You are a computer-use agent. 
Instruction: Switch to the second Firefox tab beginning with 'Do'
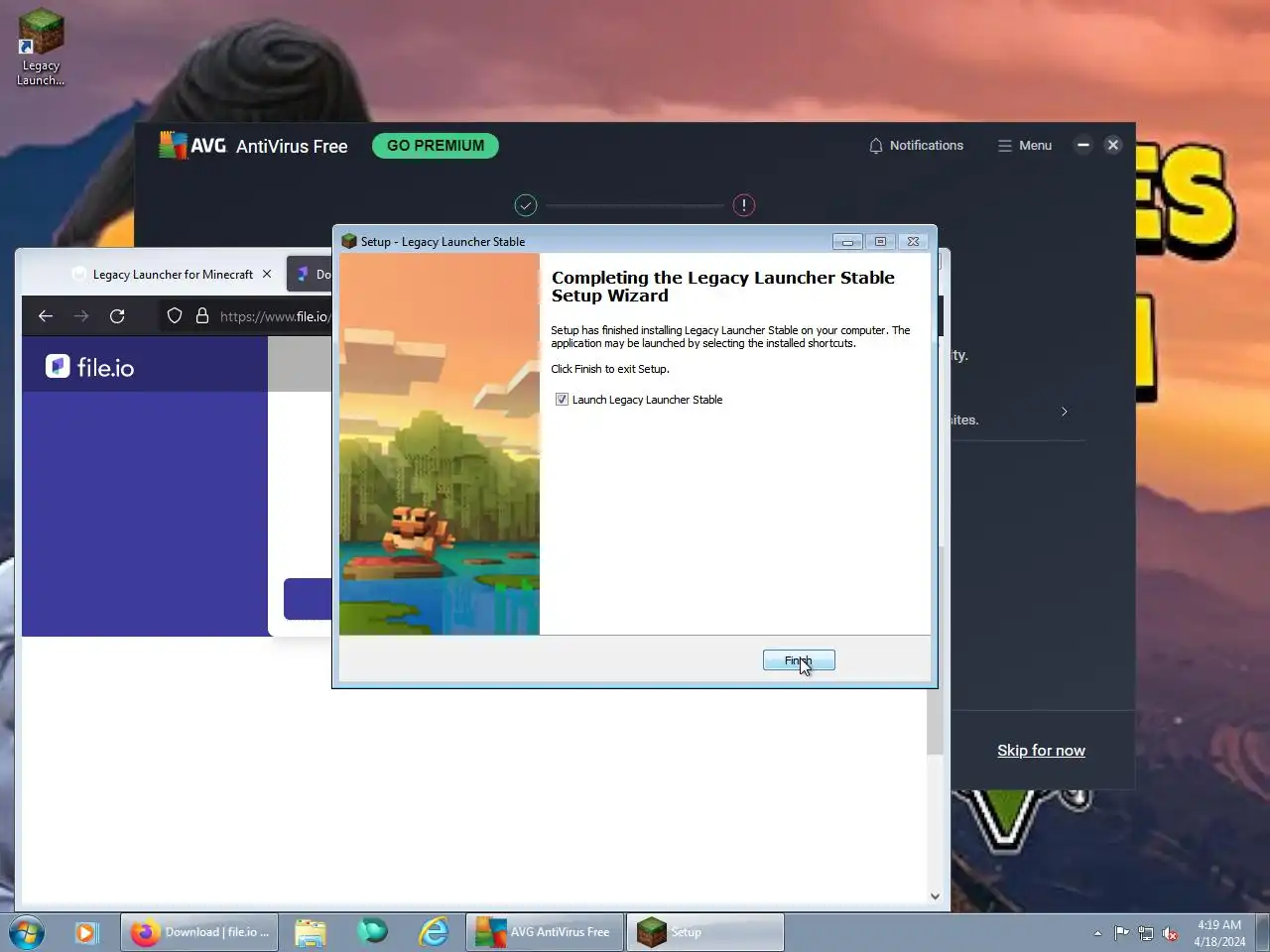pos(311,275)
